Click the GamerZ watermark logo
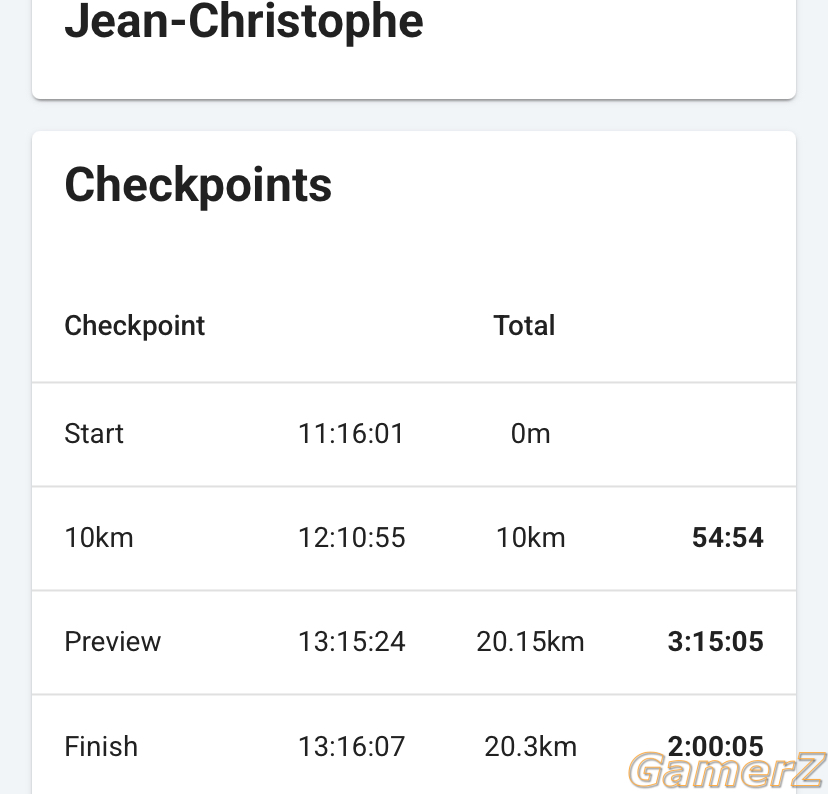The height and width of the screenshot is (794, 828). coord(728,771)
